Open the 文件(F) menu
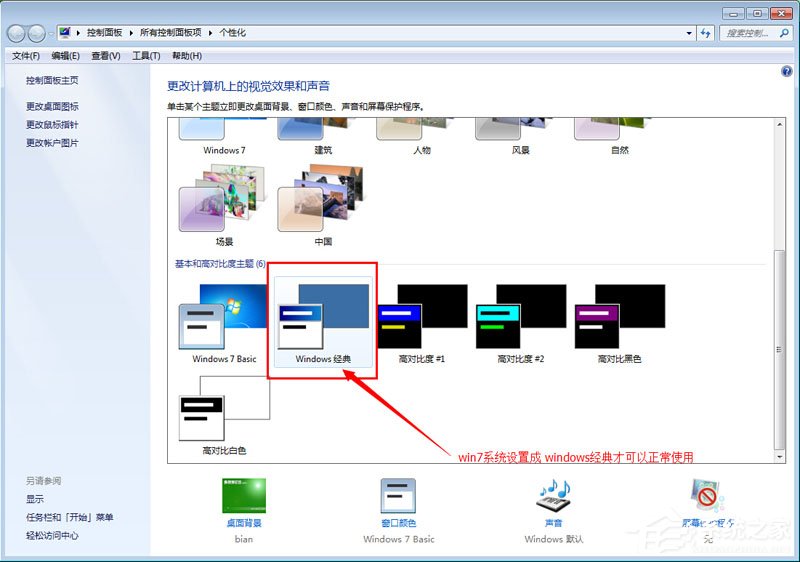 pos(26,56)
